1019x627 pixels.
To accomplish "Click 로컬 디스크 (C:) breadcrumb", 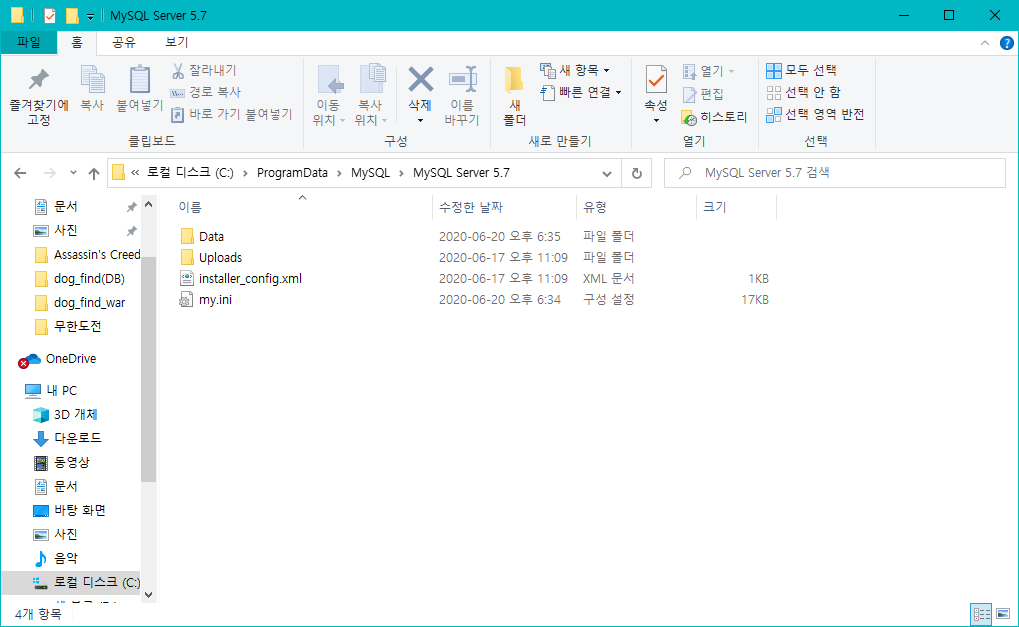I will [x=190, y=173].
